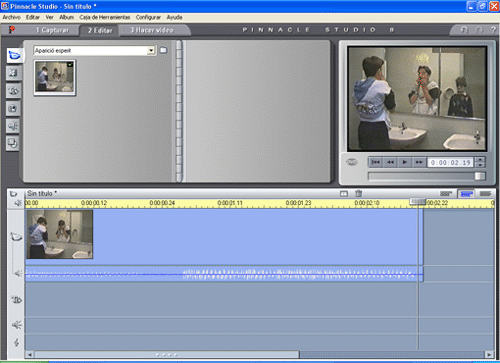Click the preview video window
The image size is (500, 363).
pos(417,99)
